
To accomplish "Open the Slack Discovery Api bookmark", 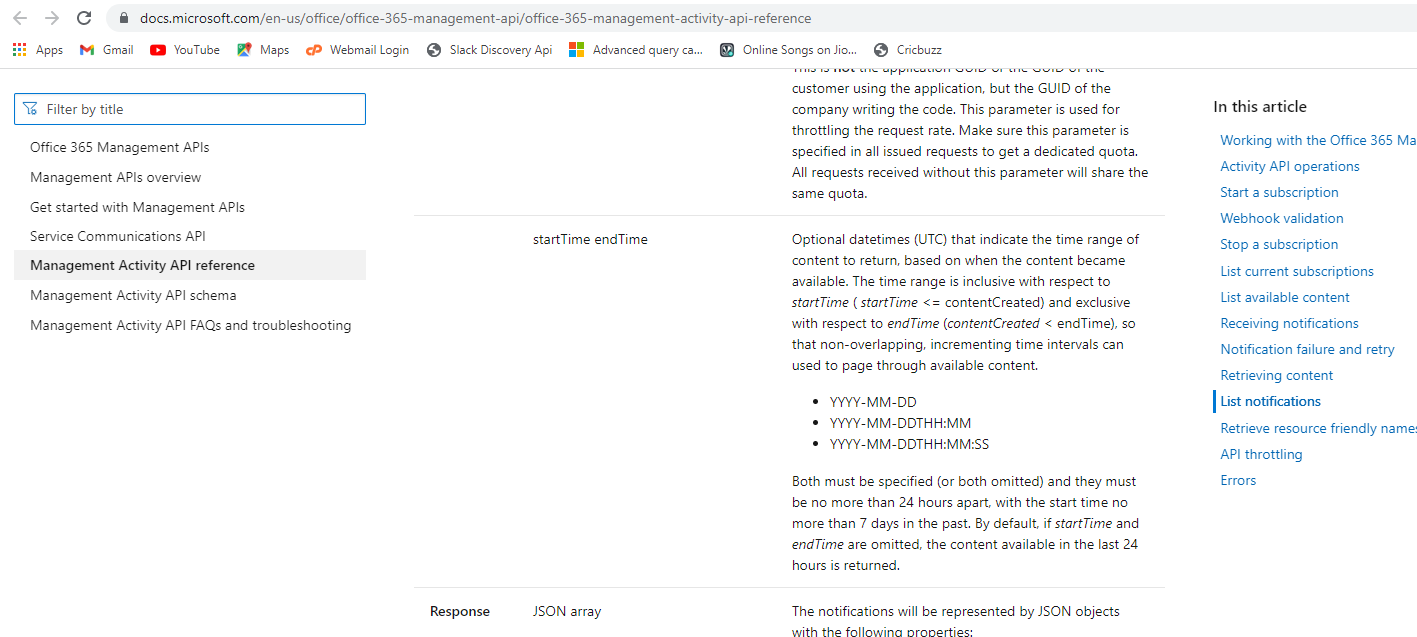I will [489, 49].
